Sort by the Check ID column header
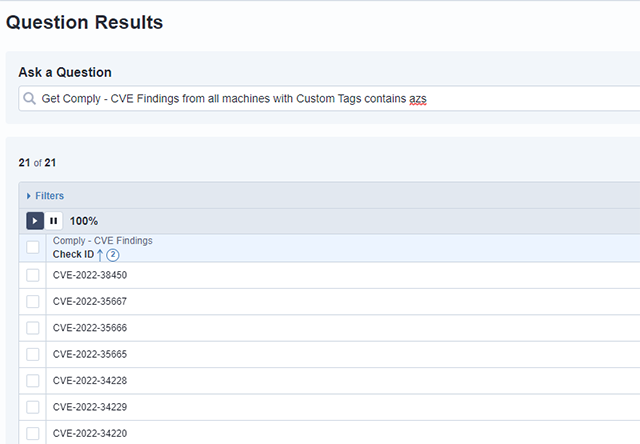 pos(73,255)
